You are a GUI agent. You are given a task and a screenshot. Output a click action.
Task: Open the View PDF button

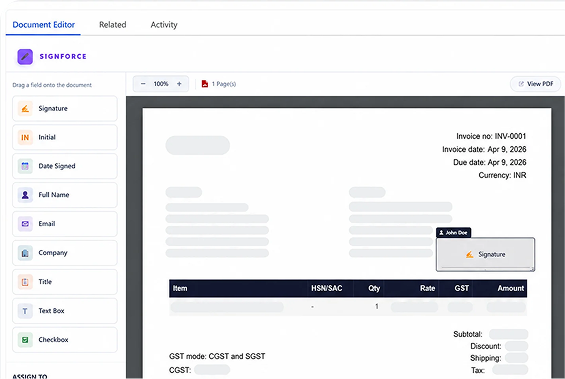535,84
